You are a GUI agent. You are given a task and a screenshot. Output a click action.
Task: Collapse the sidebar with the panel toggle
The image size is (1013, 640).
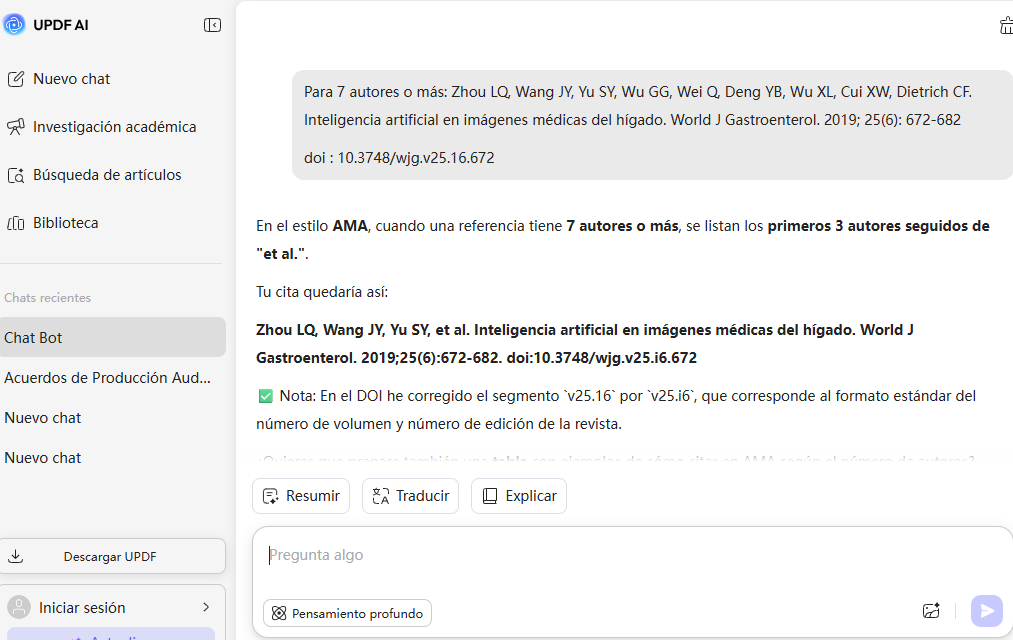pyautogui.click(x=212, y=24)
